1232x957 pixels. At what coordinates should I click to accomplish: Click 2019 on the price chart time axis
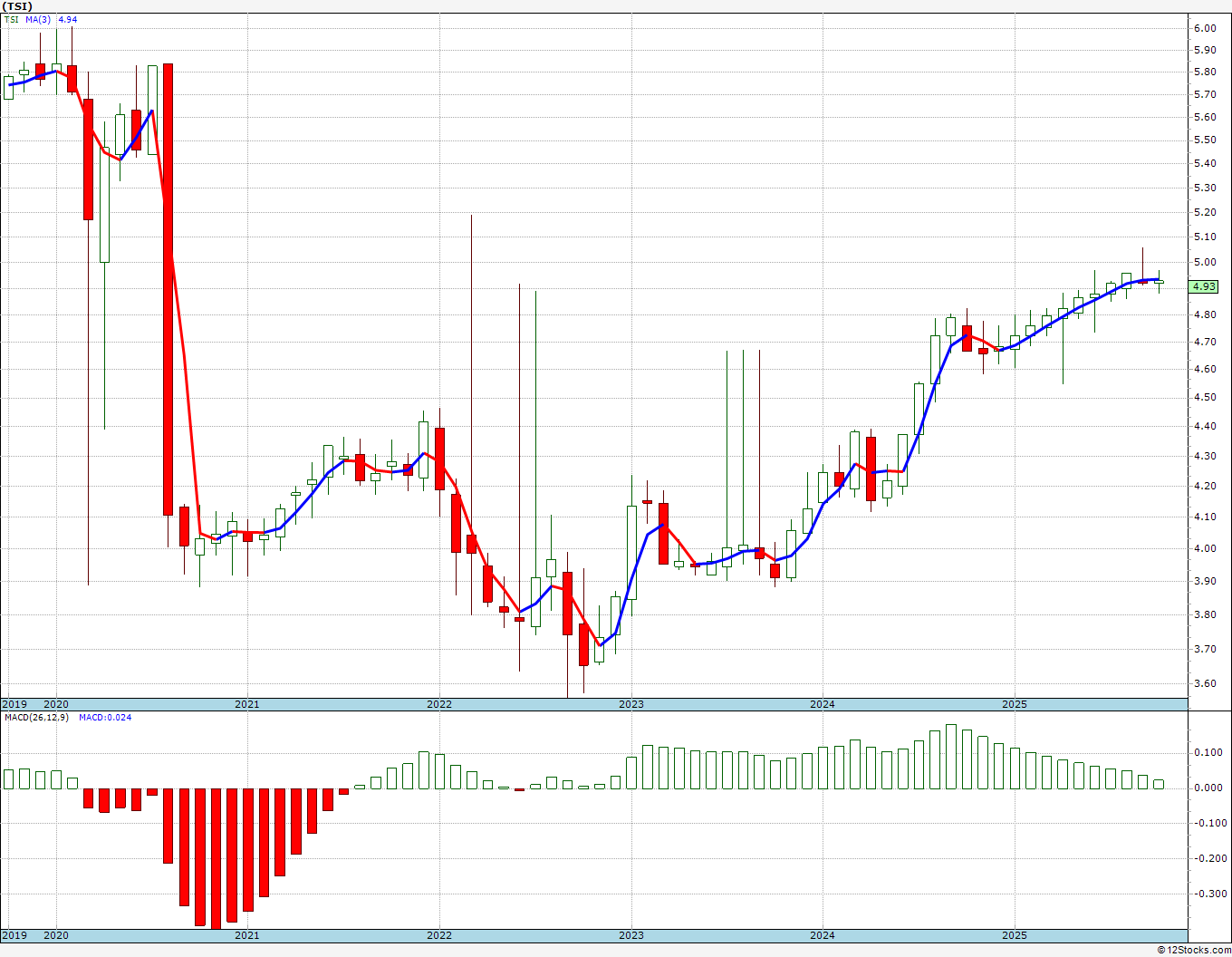pos(14,704)
